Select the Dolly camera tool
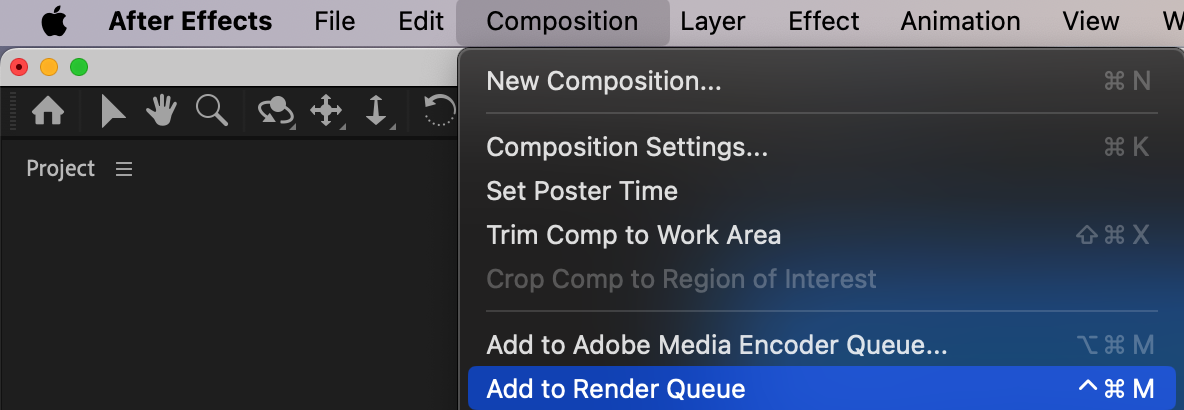 click(377, 111)
